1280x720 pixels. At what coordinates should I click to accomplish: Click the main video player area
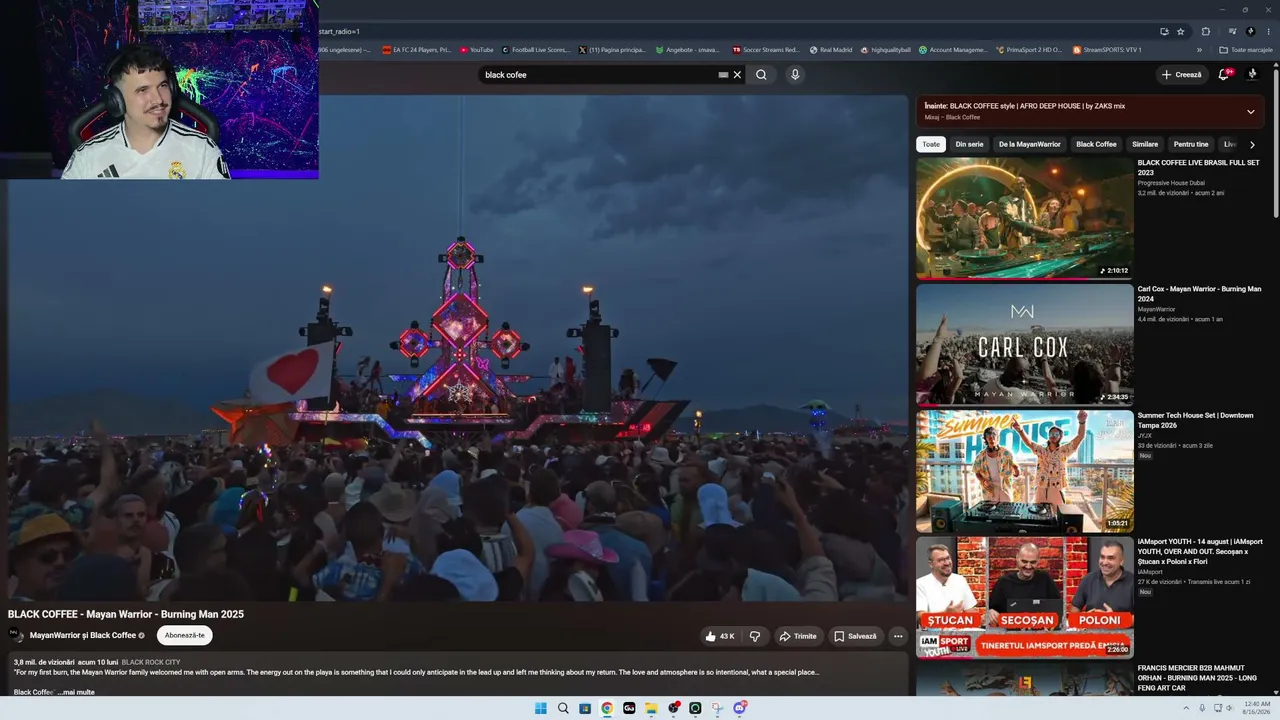click(x=458, y=348)
